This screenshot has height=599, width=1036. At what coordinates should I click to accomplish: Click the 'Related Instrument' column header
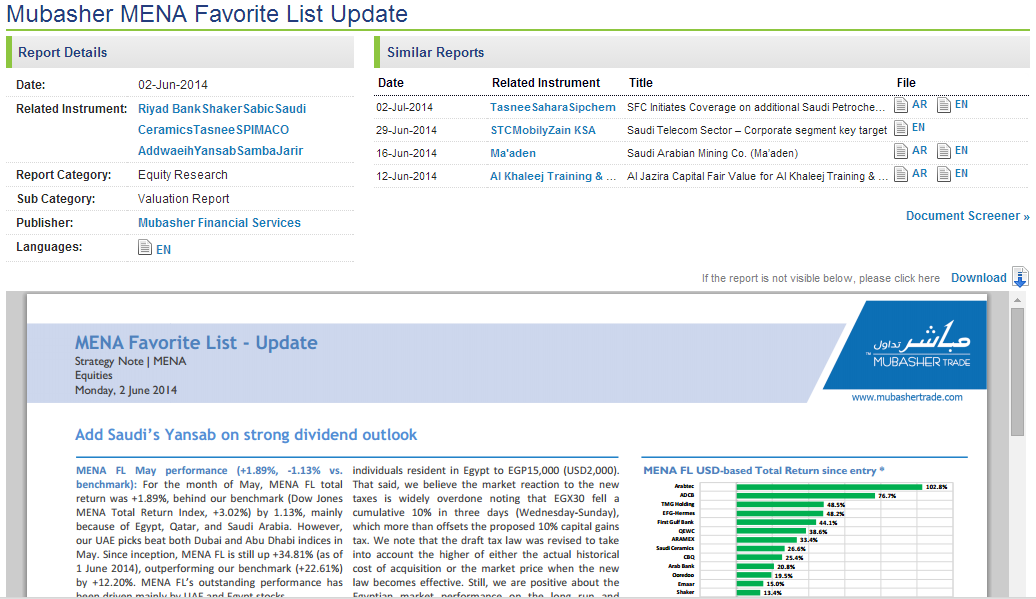pos(546,83)
